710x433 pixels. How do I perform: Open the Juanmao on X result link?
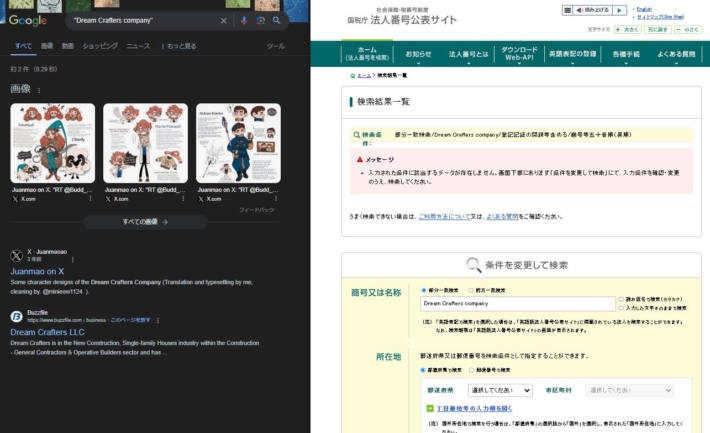[x=37, y=271]
